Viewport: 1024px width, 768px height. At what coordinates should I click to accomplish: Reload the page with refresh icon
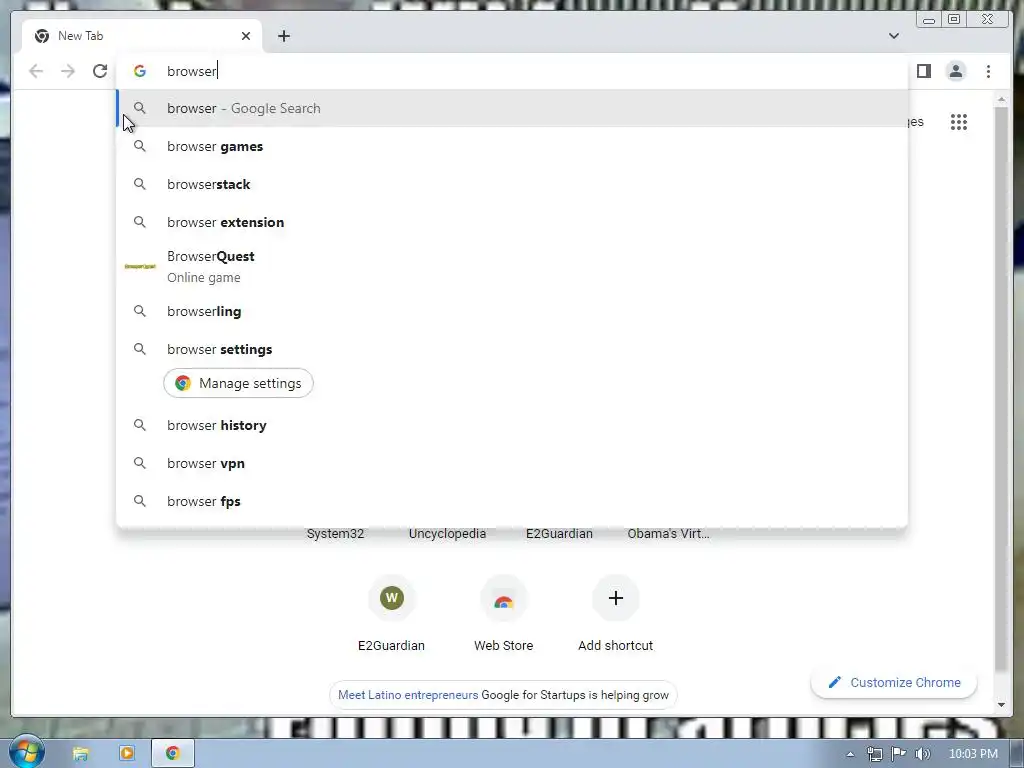point(100,71)
